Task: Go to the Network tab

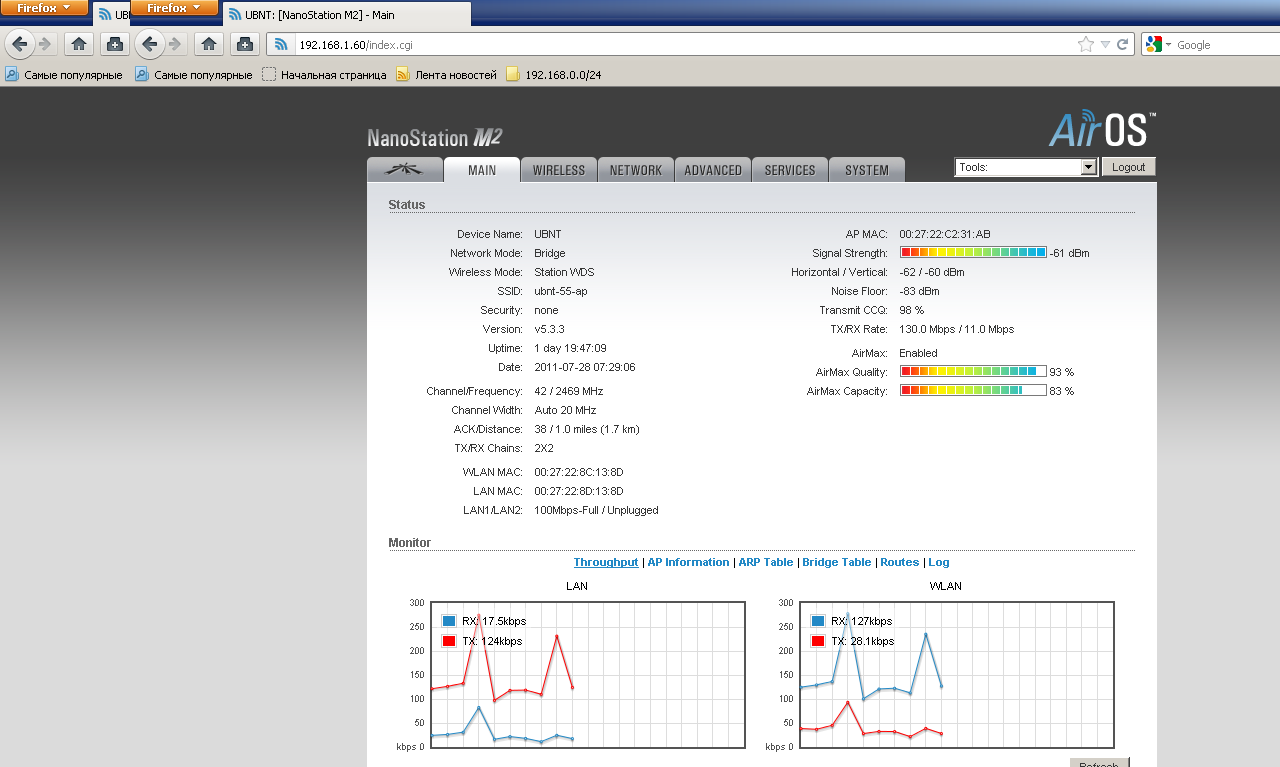Action: [635, 170]
